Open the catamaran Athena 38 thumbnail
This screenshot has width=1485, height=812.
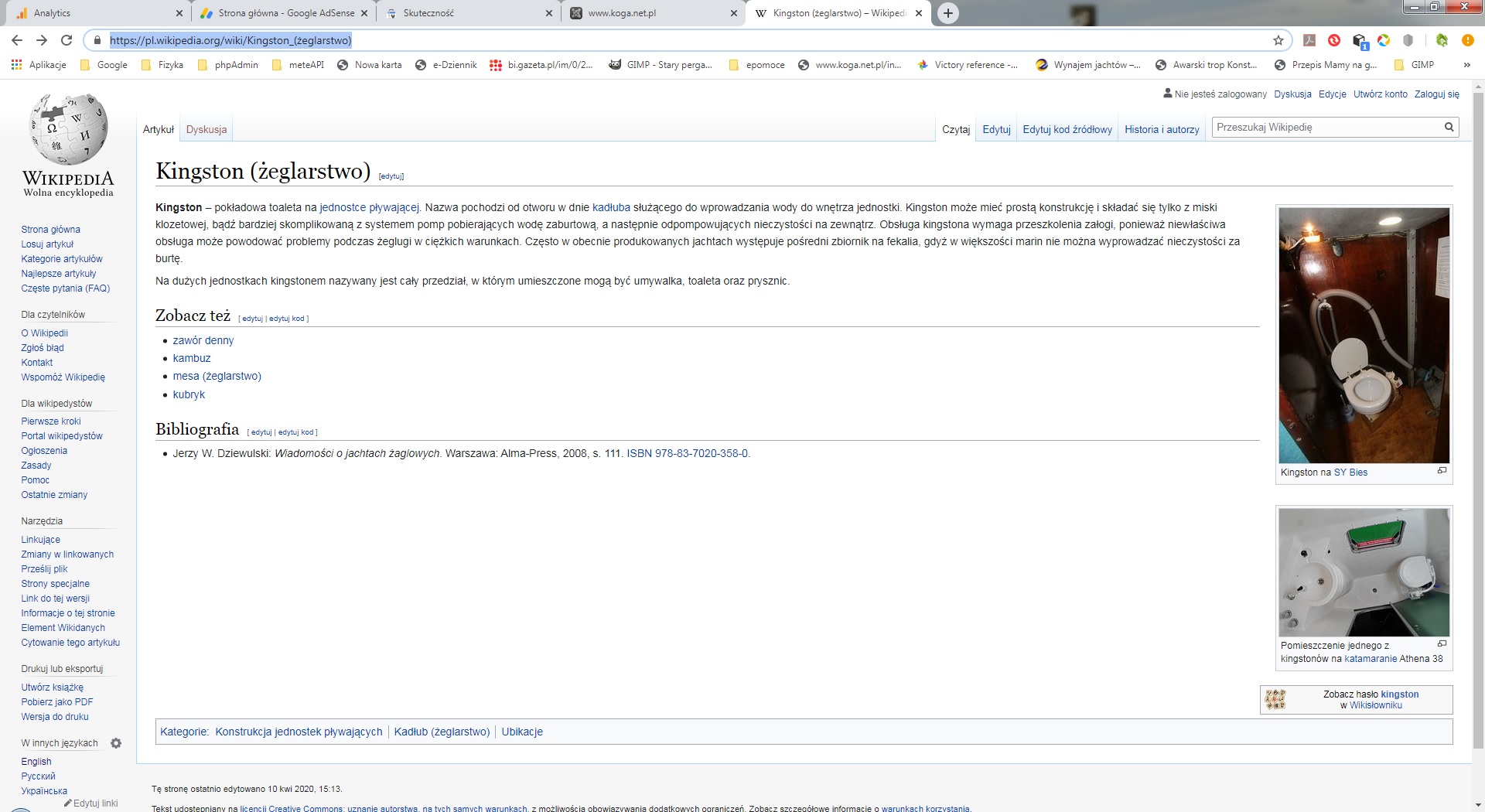tap(1364, 572)
